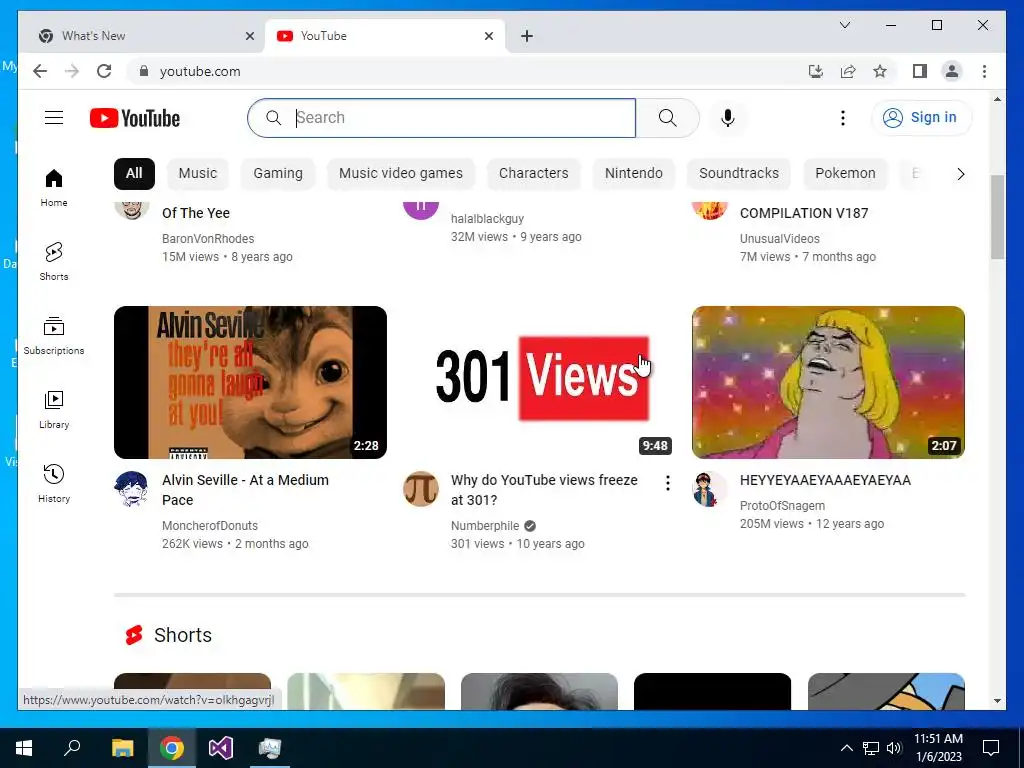
Task: Open Subscriptions in the sidebar
Action: pos(54,336)
